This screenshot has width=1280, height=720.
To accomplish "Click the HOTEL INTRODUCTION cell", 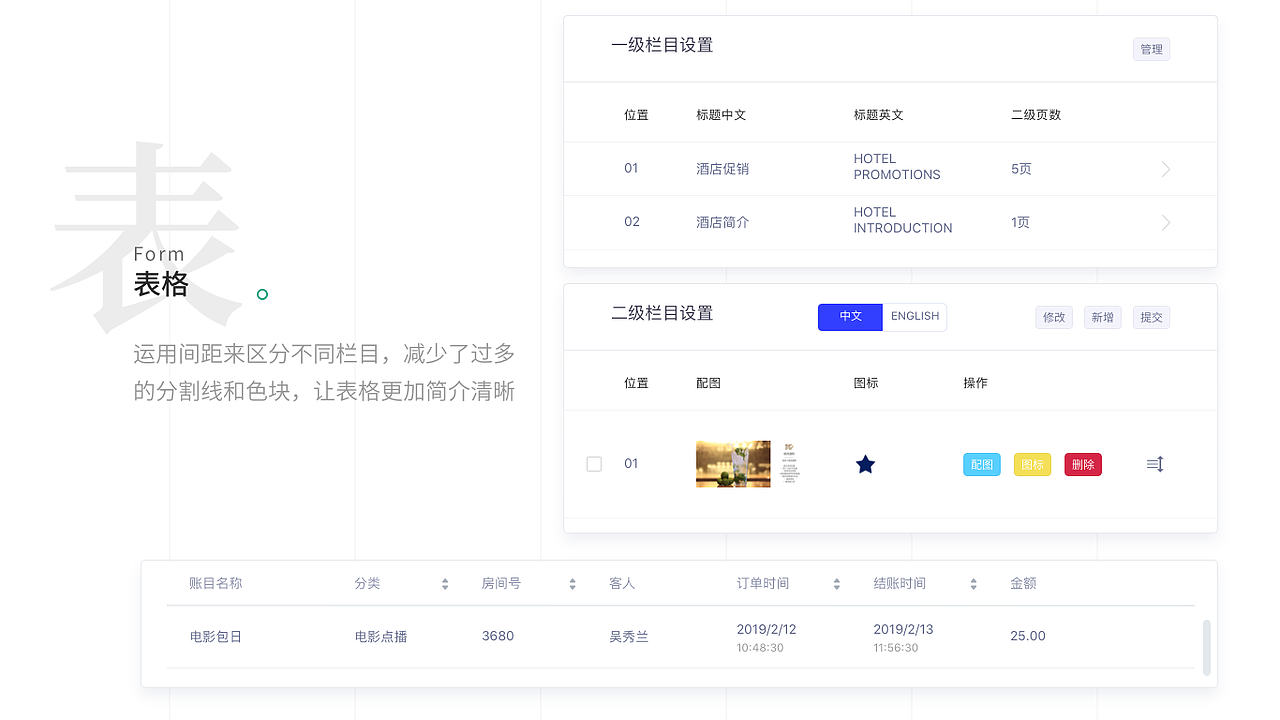I will pyautogui.click(x=903, y=220).
